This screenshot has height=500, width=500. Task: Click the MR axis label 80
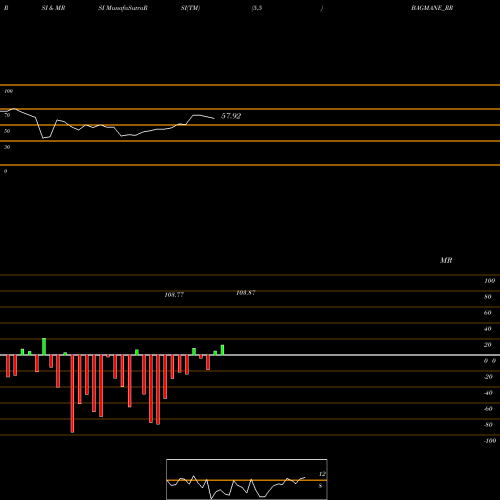click(x=488, y=297)
